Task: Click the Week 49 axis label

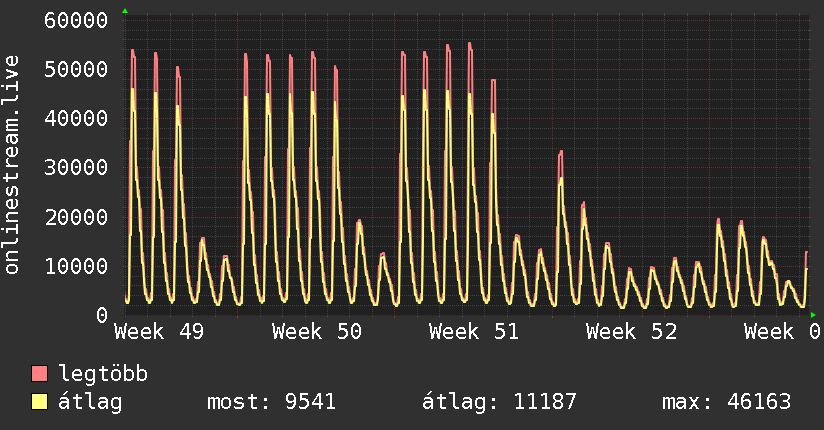Action: (159, 332)
